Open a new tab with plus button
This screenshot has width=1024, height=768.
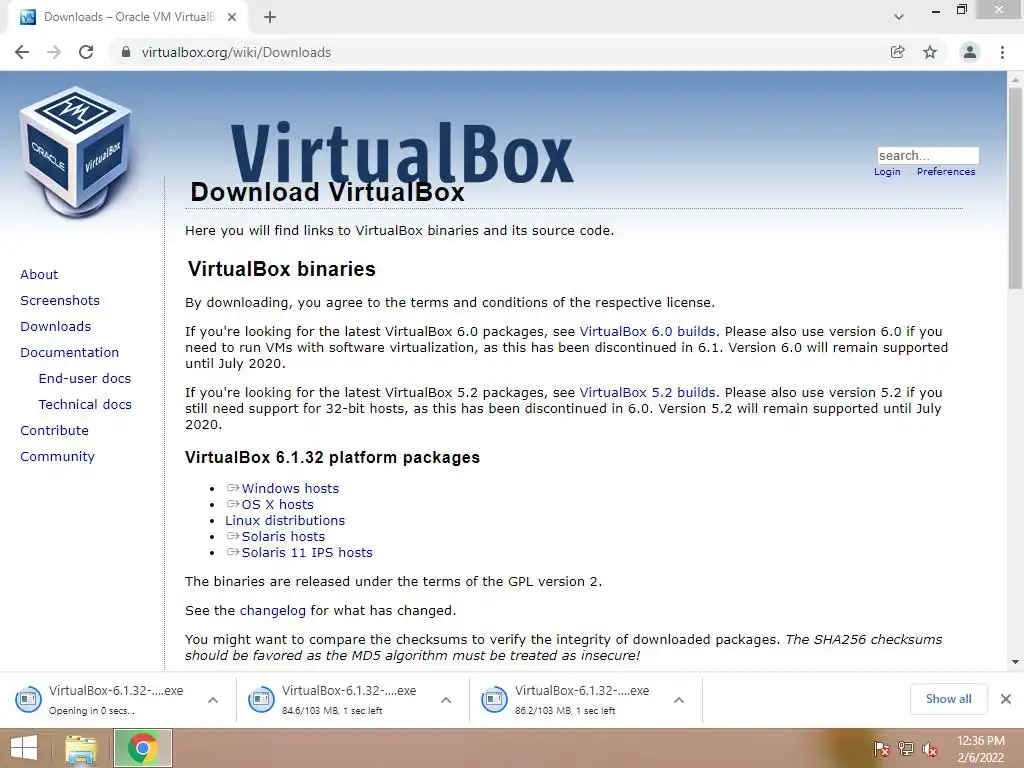coord(270,17)
